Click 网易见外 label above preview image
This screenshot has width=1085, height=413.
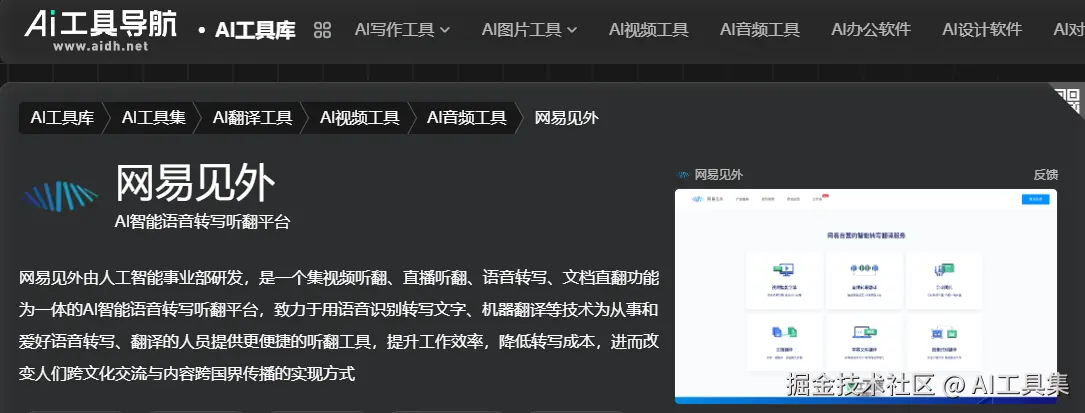718,175
